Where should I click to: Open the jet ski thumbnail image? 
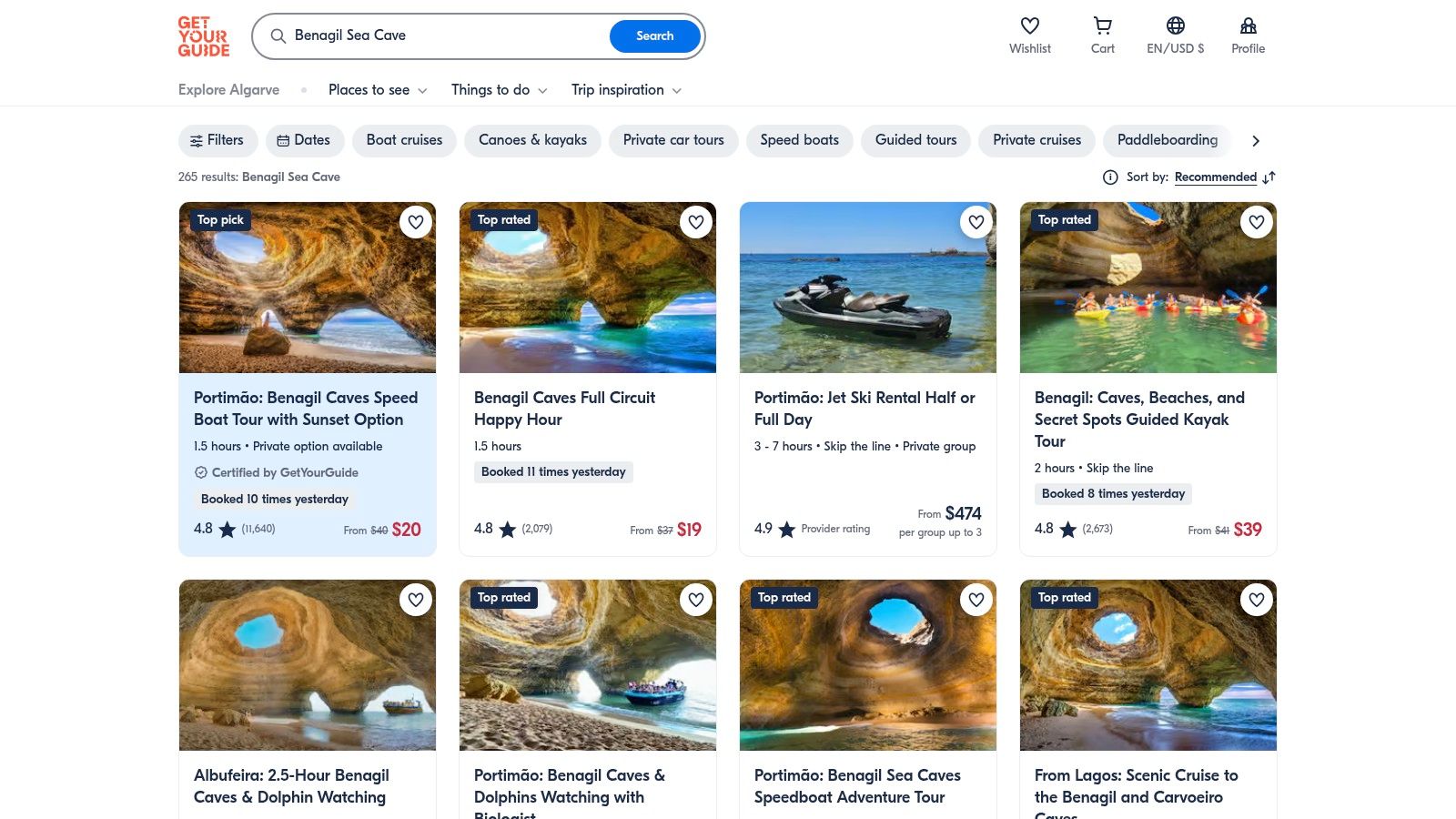868,288
